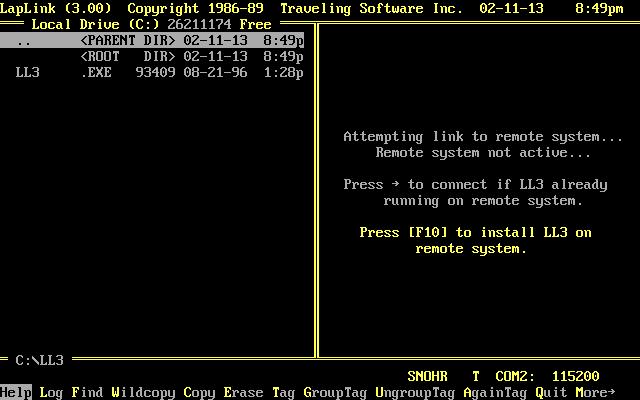Click the 02-11-13 date in the title bar
Screen dimensions: 640x400
(x=511, y=8)
